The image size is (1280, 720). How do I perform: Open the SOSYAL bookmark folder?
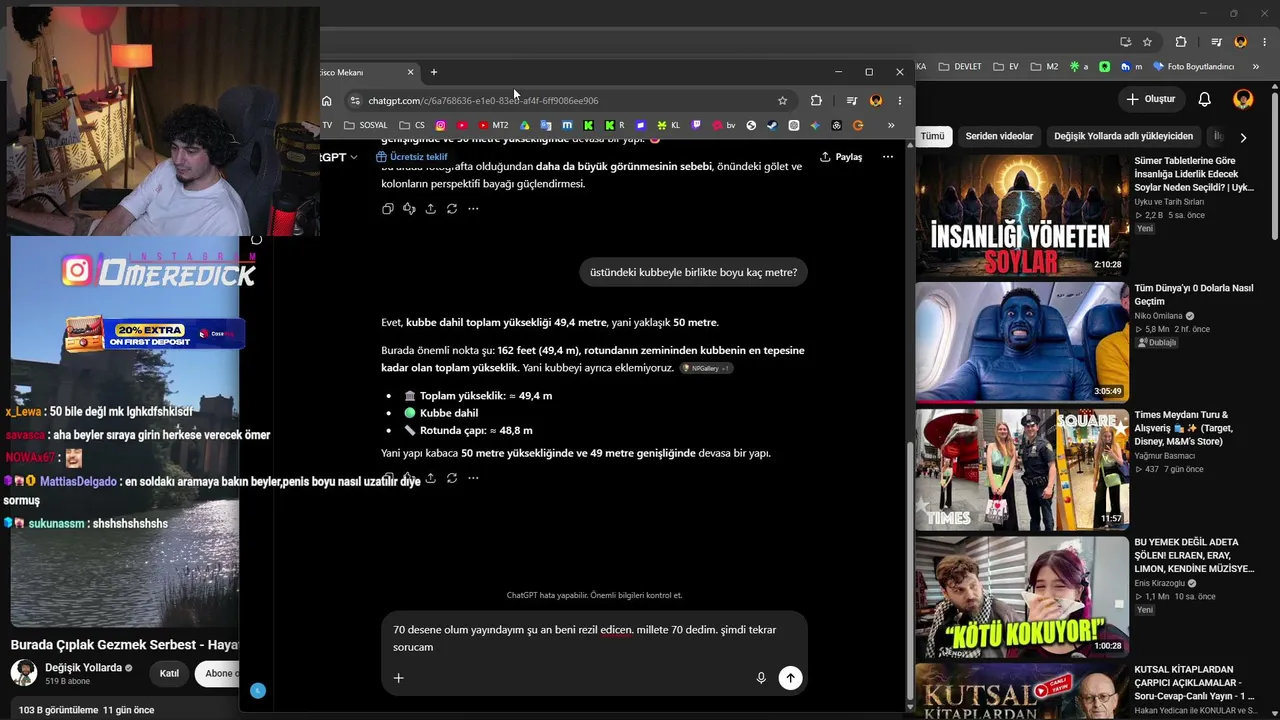365,125
